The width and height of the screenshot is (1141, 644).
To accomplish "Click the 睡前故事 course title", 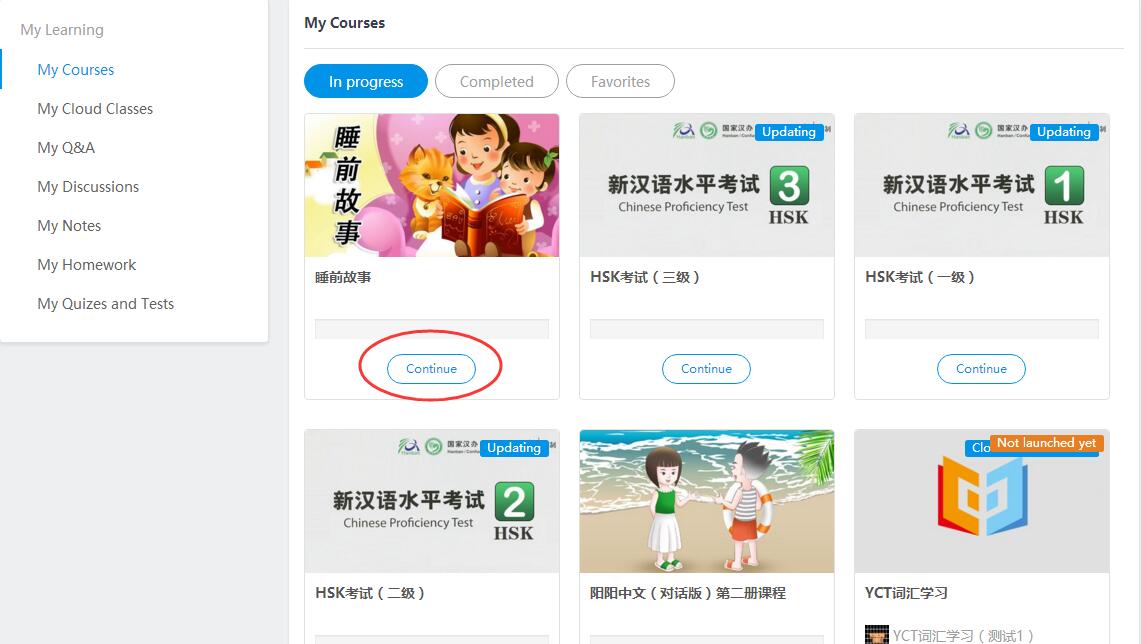I will 343,277.
